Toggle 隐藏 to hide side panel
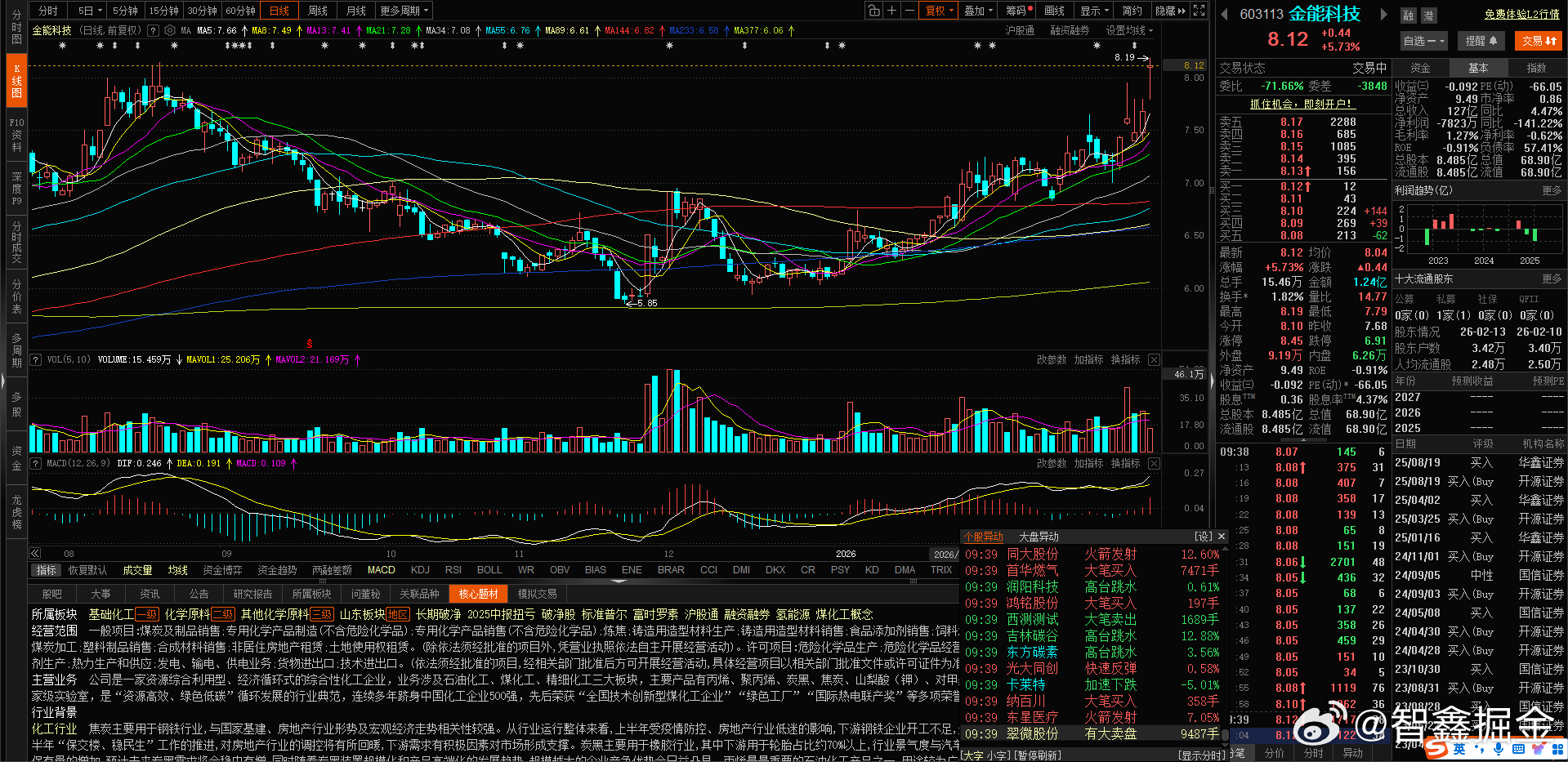Viewport: 1568px width, 762px height. [1169, 11]
